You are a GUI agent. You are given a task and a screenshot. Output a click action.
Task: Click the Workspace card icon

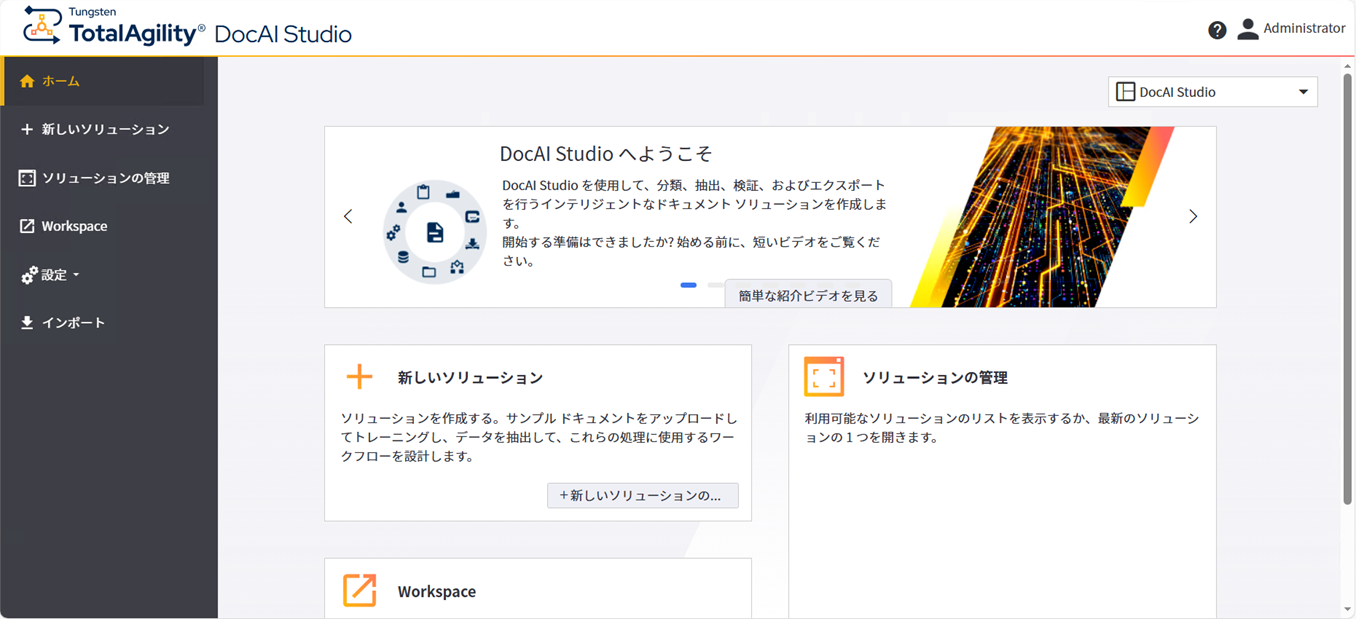(358, 591)
